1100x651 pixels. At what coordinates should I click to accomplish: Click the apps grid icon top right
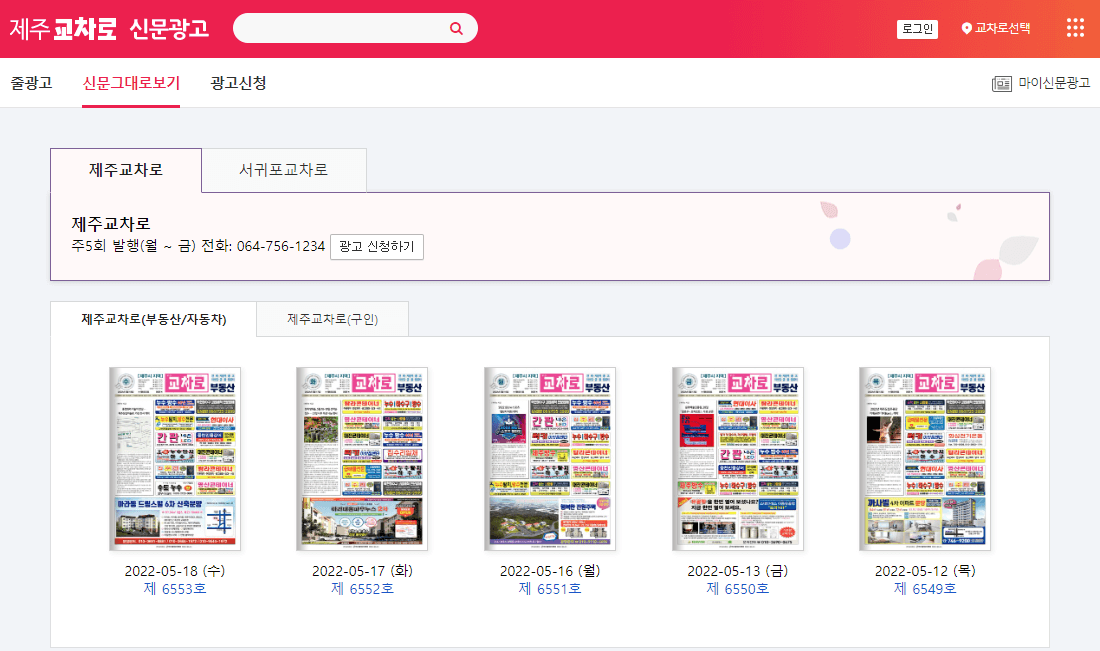tap(1075, 28)
